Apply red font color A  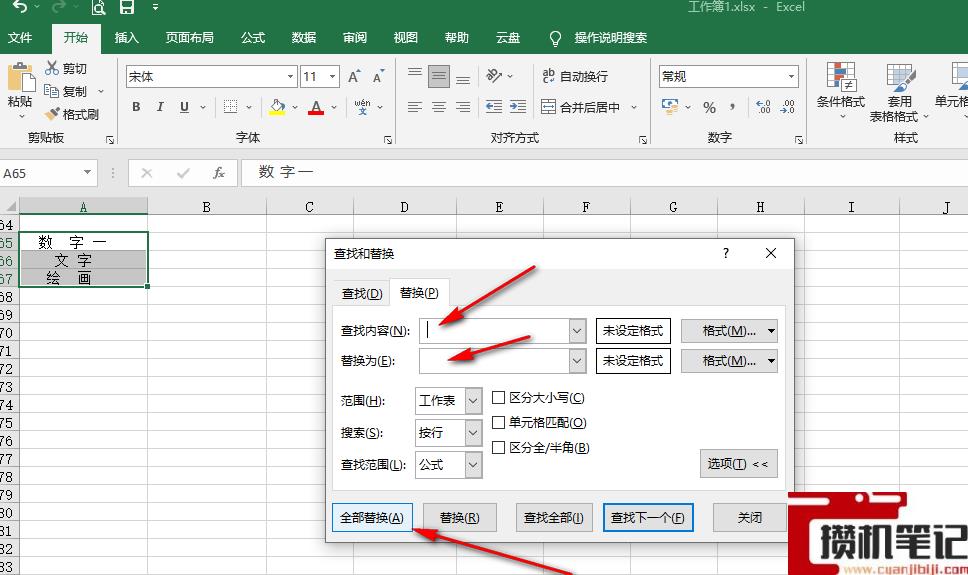coord(316,107)
